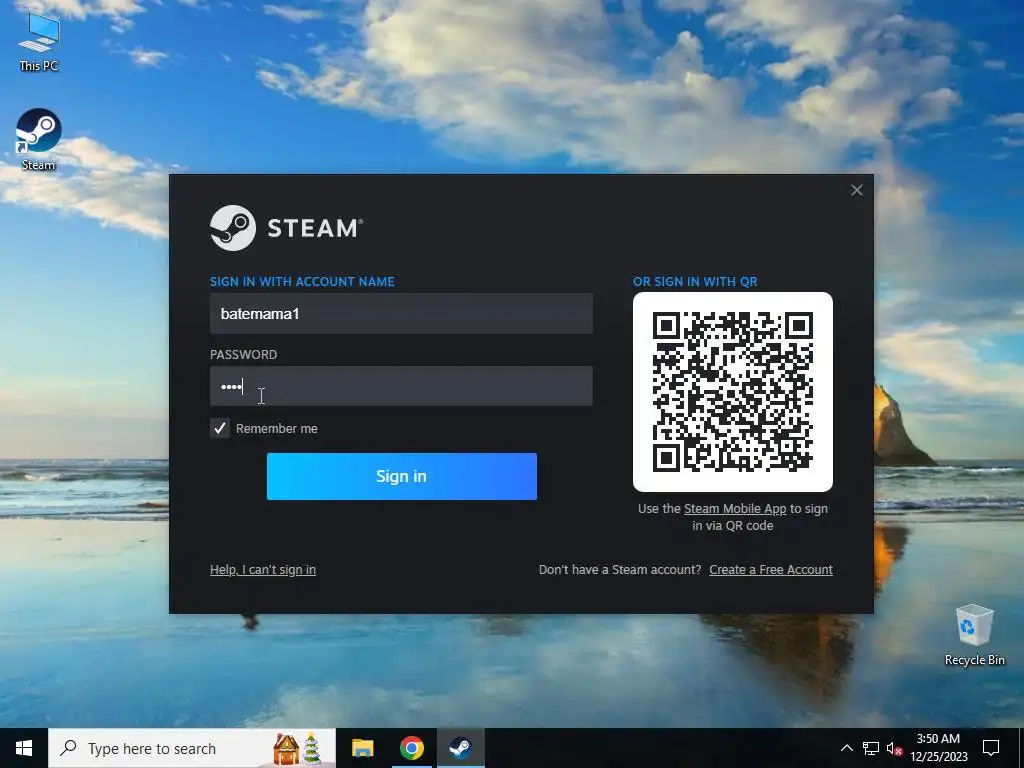Click the QR code sign-in image
This screenshot has height=768, width=1024.
[733, 392]
